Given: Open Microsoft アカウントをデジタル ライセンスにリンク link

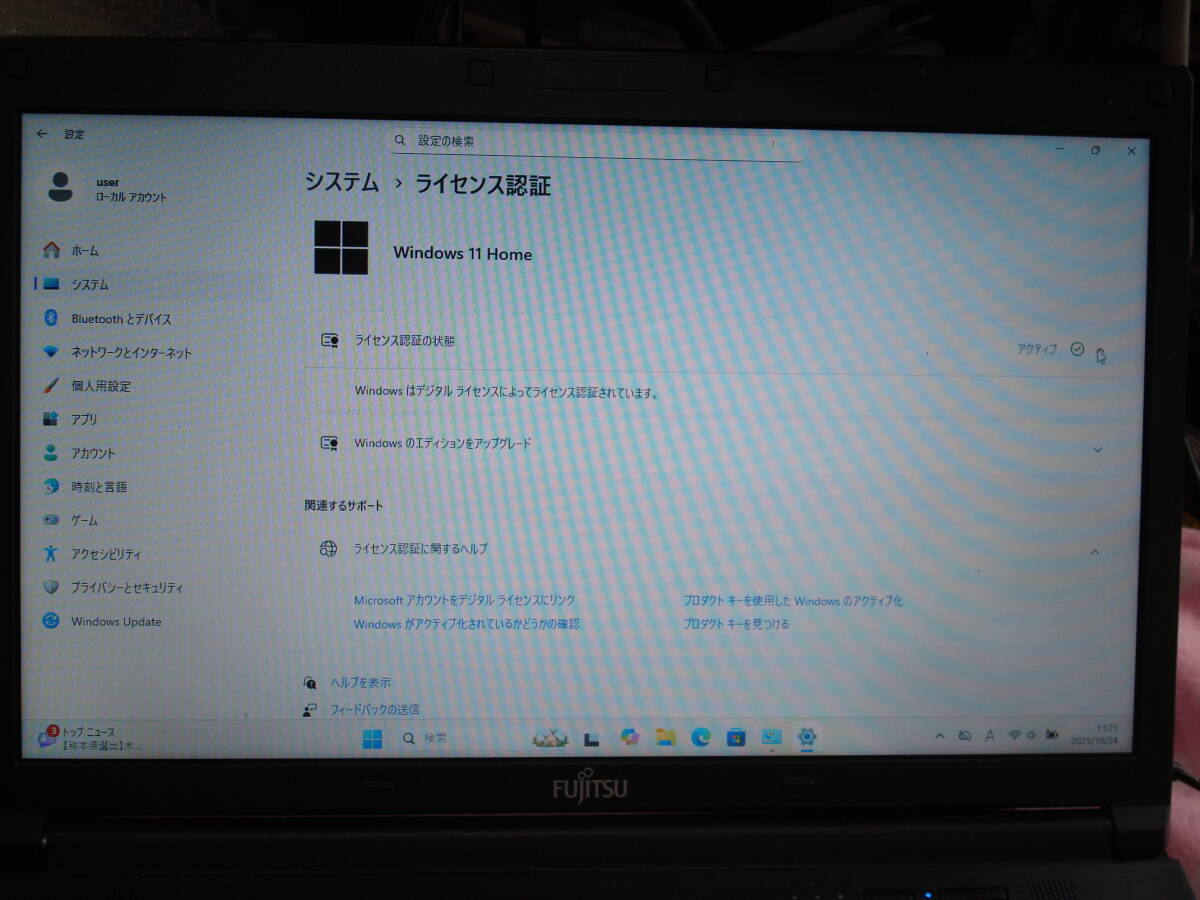Looking at the screenshot, I should pyautogui.click(x=465, y=601).
